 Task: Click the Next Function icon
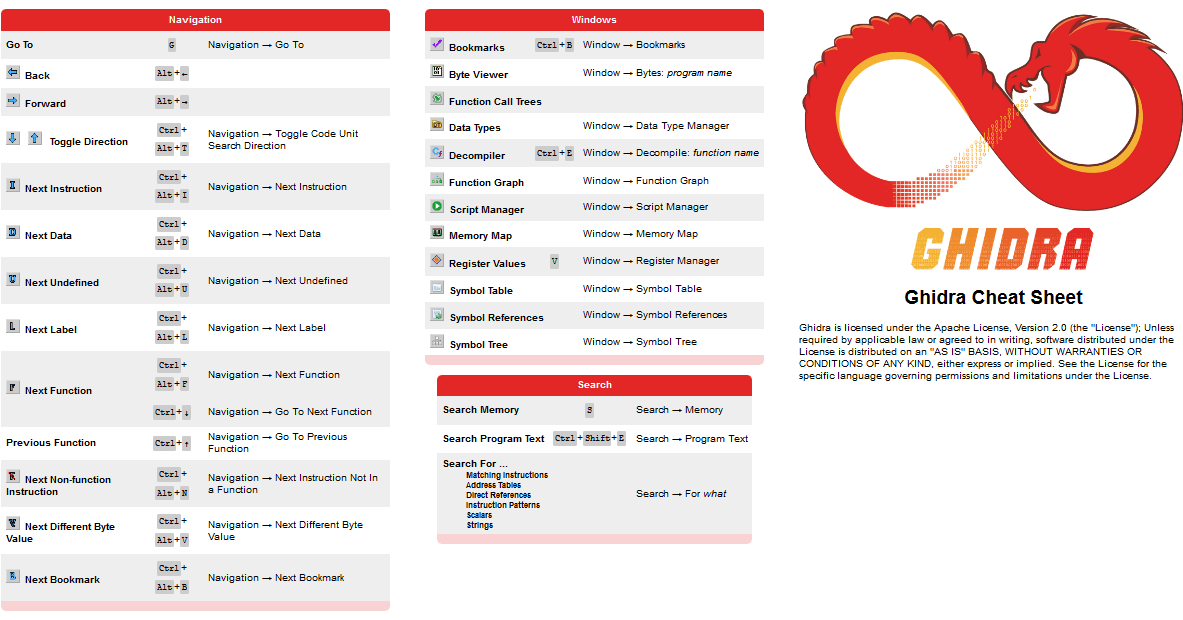pos(13,387)
